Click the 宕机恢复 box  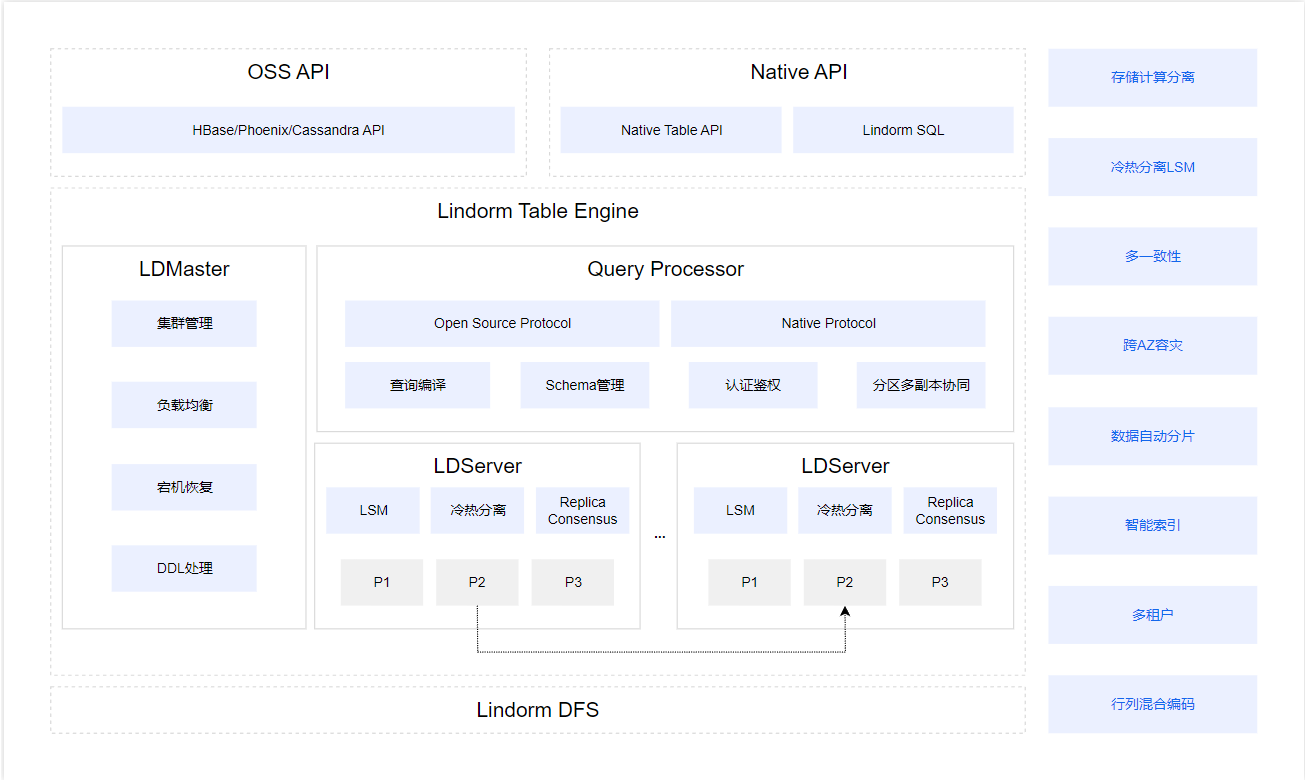pyautogui.click(x=184, y=487)
